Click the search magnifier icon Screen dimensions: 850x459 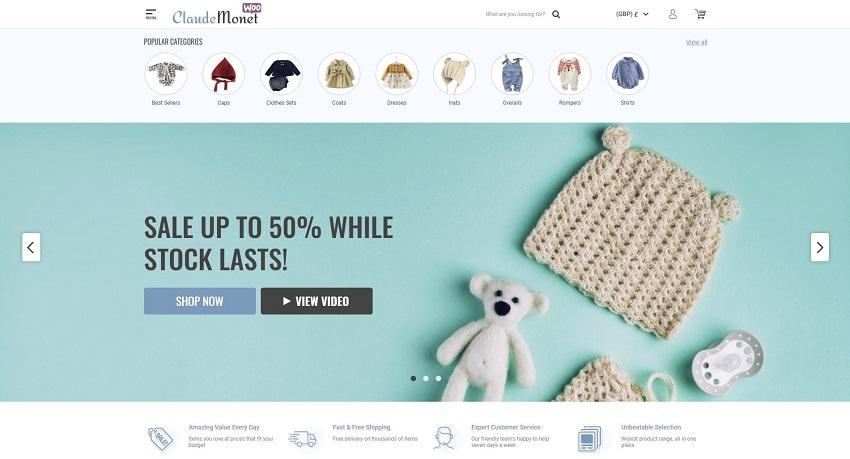(556, 15)
